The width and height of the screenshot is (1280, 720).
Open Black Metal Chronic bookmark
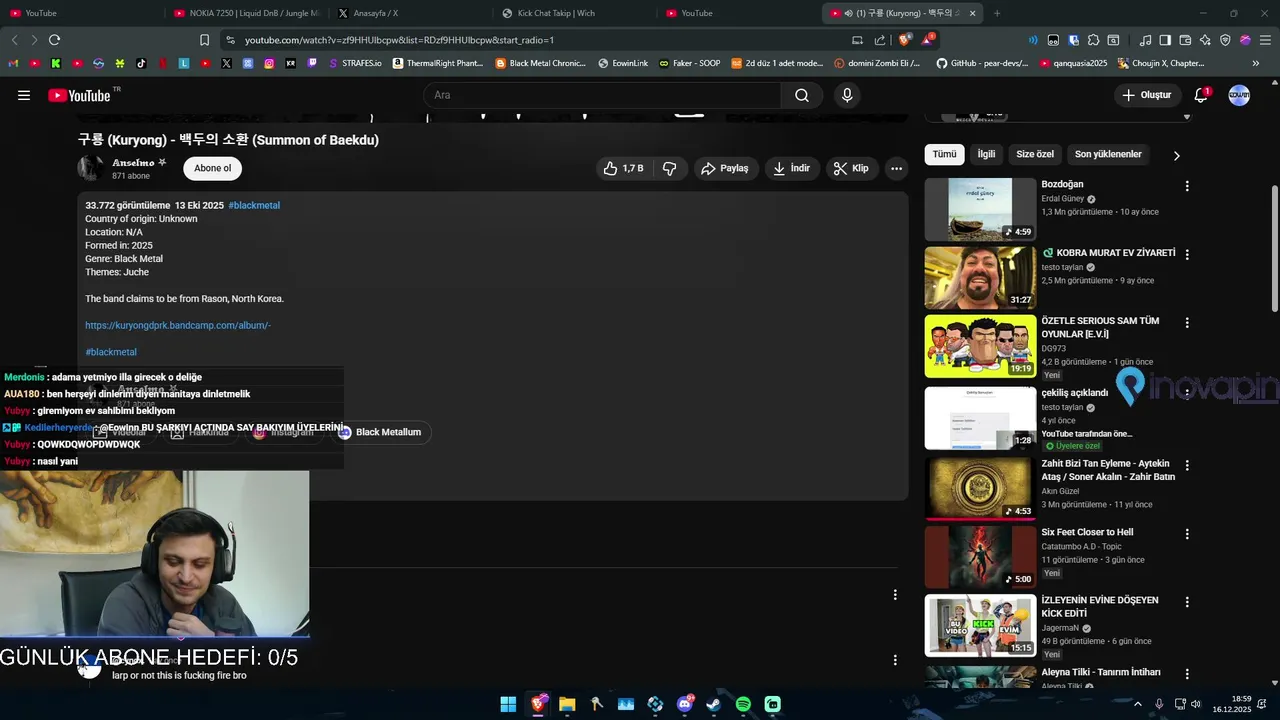541,63
